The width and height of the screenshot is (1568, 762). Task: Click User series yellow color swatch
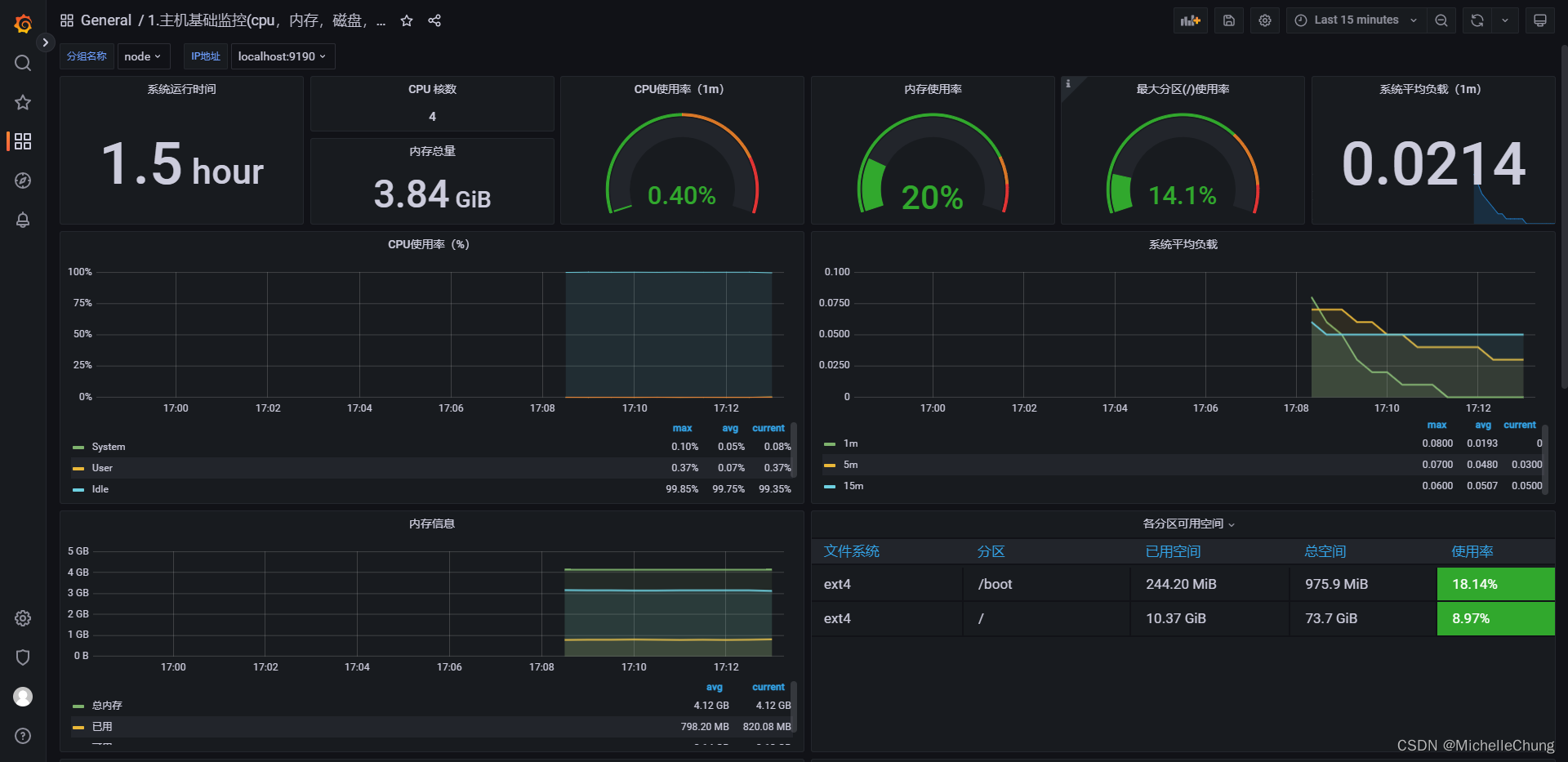click(x=78, y=469)
